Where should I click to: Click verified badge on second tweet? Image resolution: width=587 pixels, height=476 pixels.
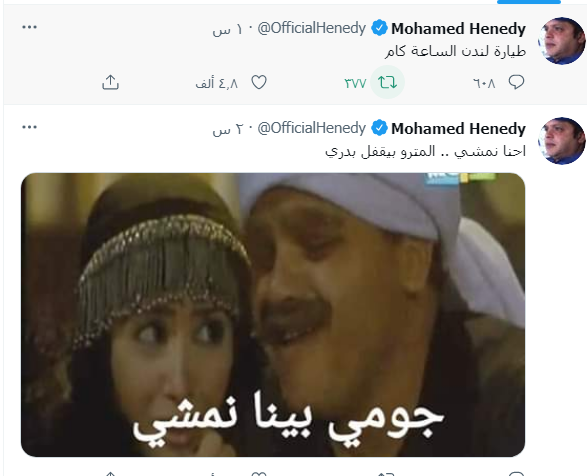coord(379,128)
